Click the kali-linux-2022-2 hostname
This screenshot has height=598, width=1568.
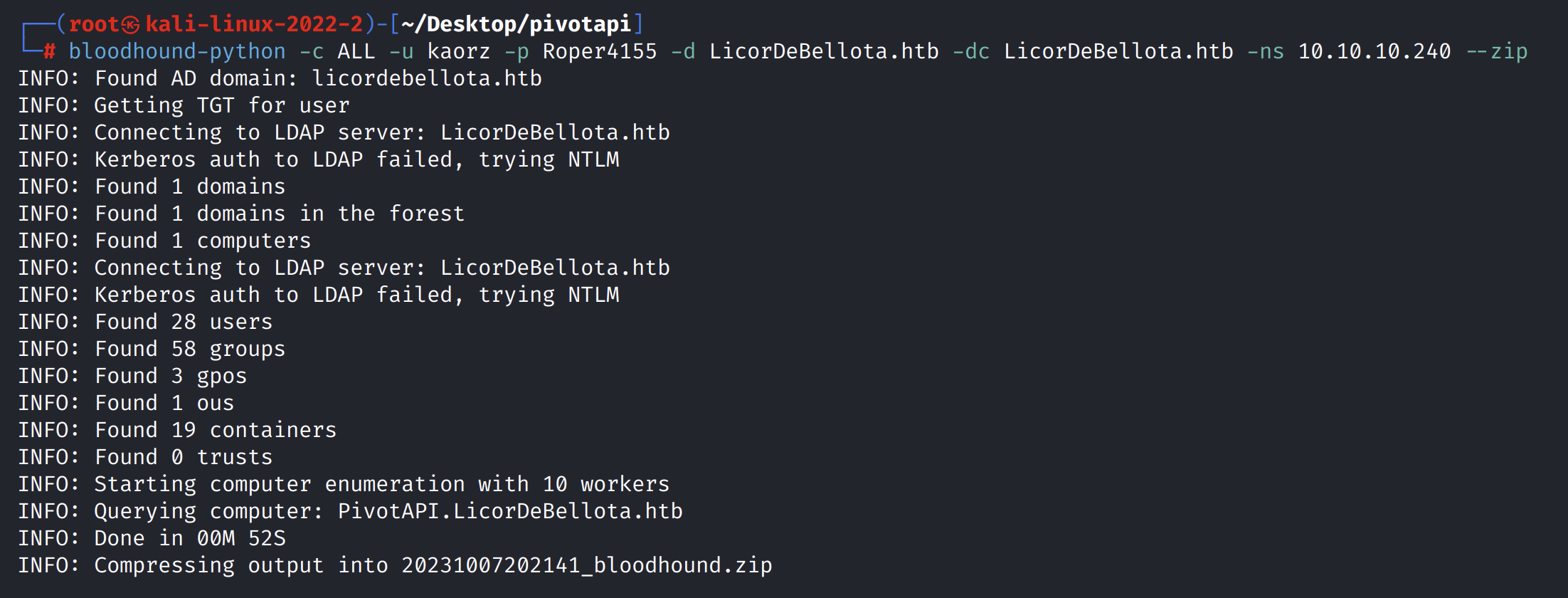tap(254, 25)
